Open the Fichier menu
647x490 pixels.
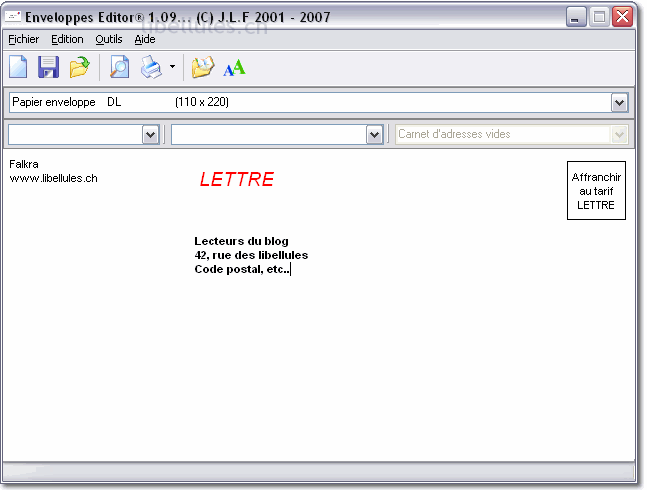[x=24, y=39]
